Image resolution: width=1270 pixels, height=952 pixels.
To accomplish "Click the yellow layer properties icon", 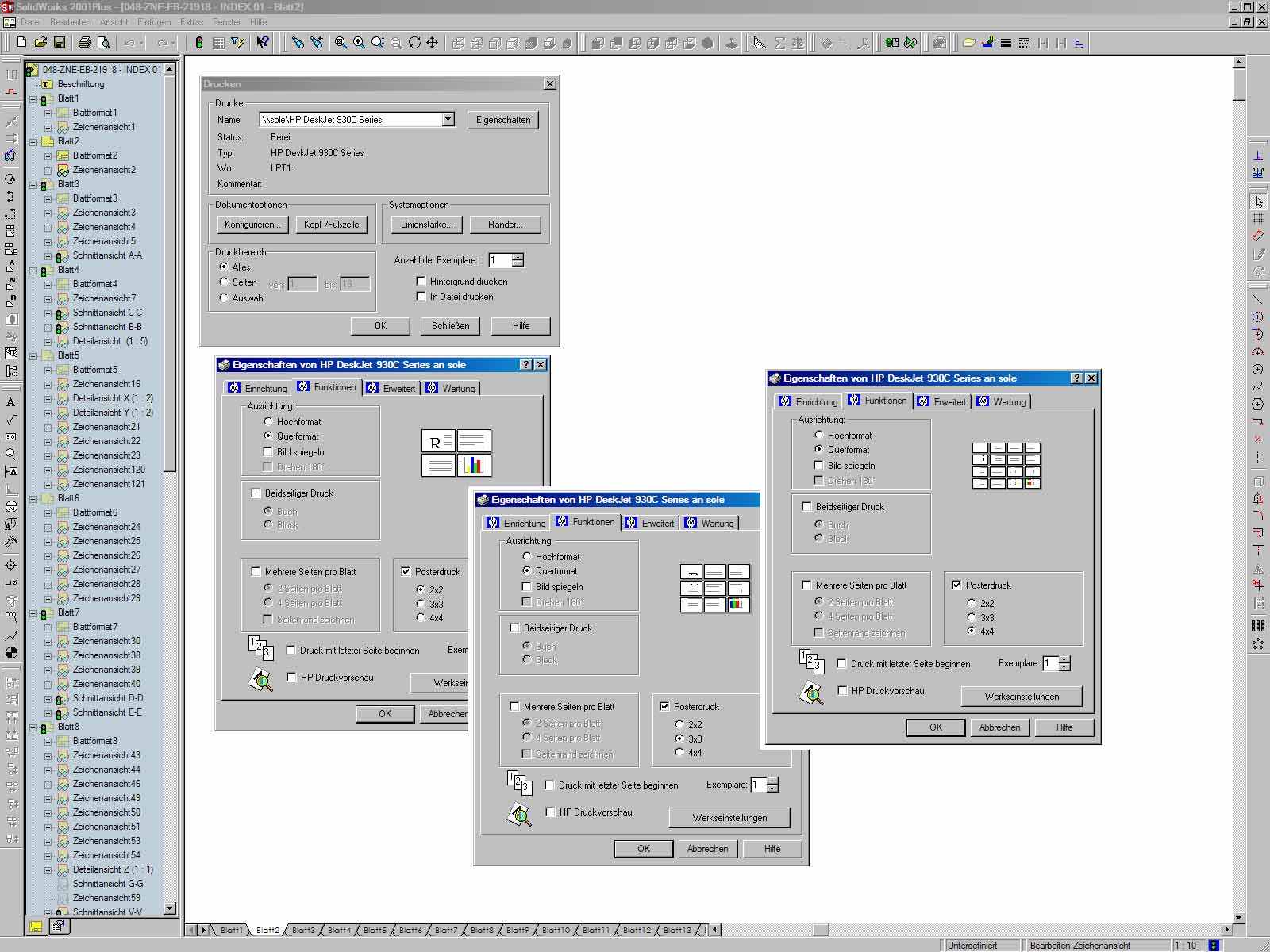I will point(969,43).
